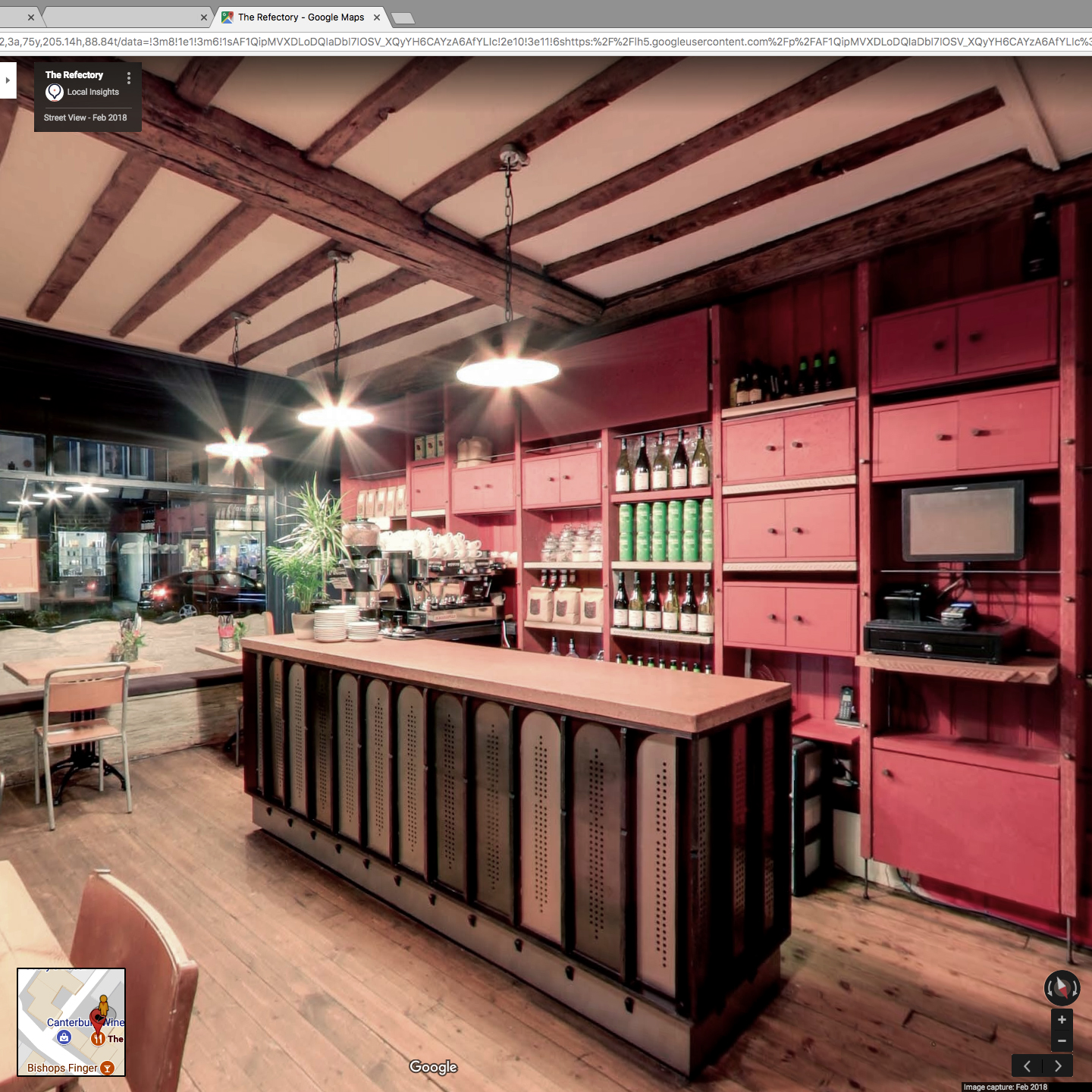This screenshot has height=1092, width=1092.
Task: Click the Local Insights profile icon
Action: (55, 93)
